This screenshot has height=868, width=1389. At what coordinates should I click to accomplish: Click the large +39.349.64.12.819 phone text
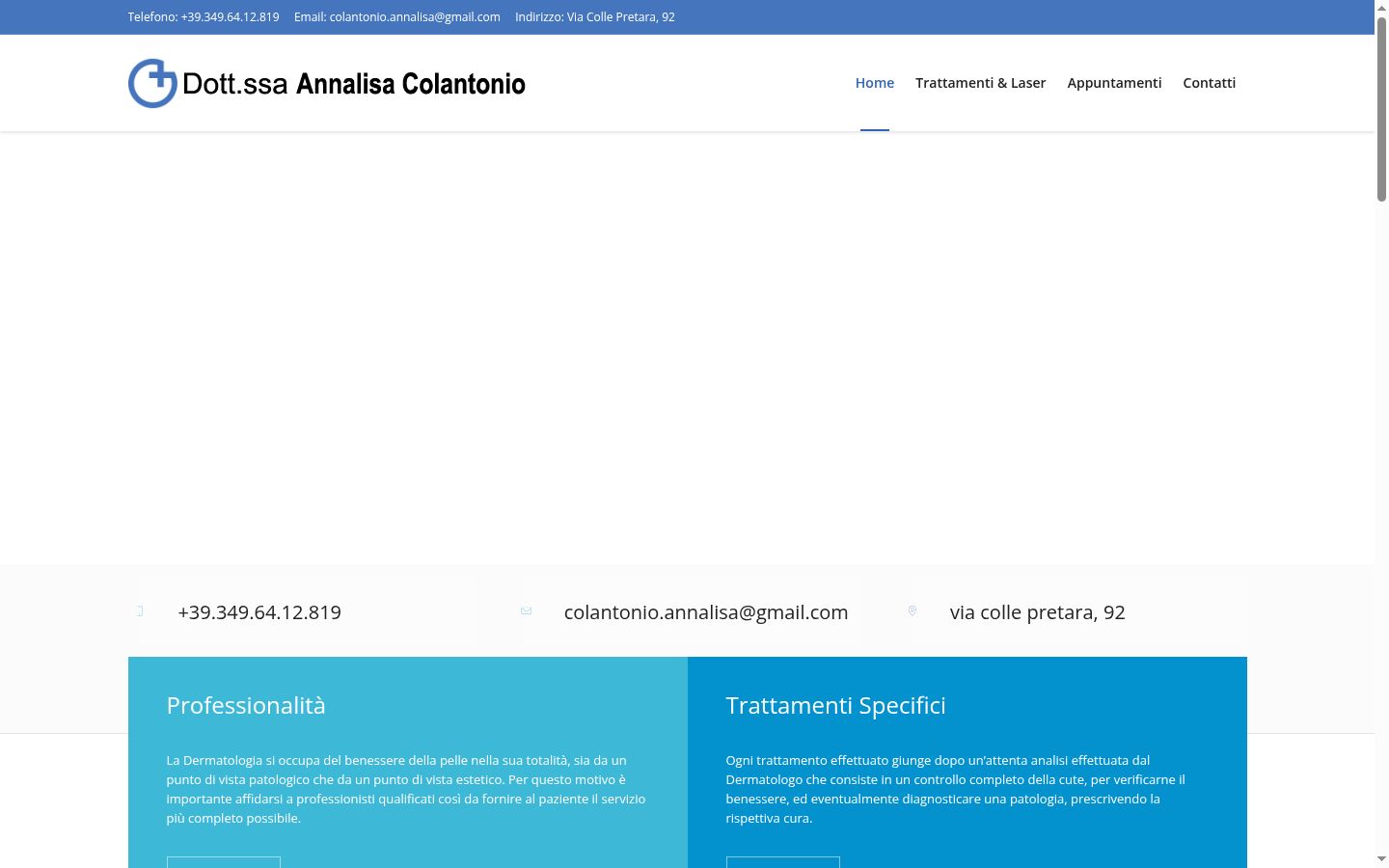click(x=259, y=612)
